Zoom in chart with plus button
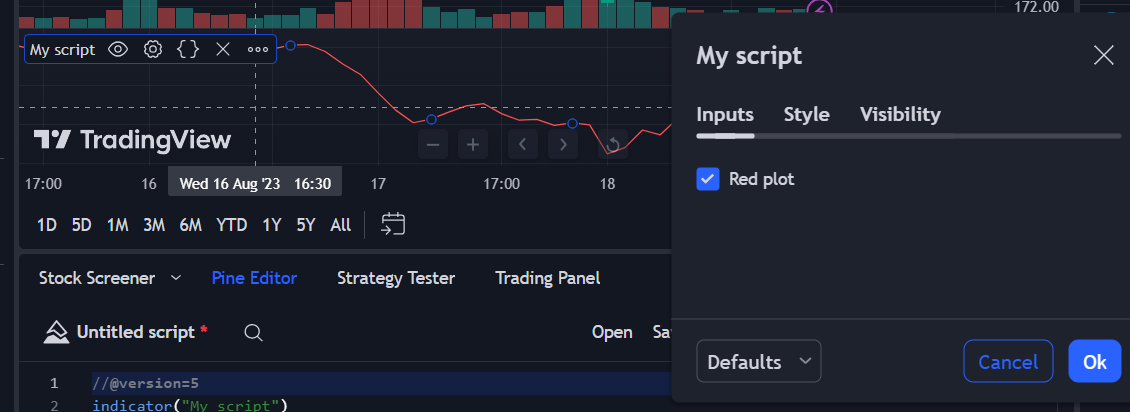 pyautogui.click(x=473, y=145)
